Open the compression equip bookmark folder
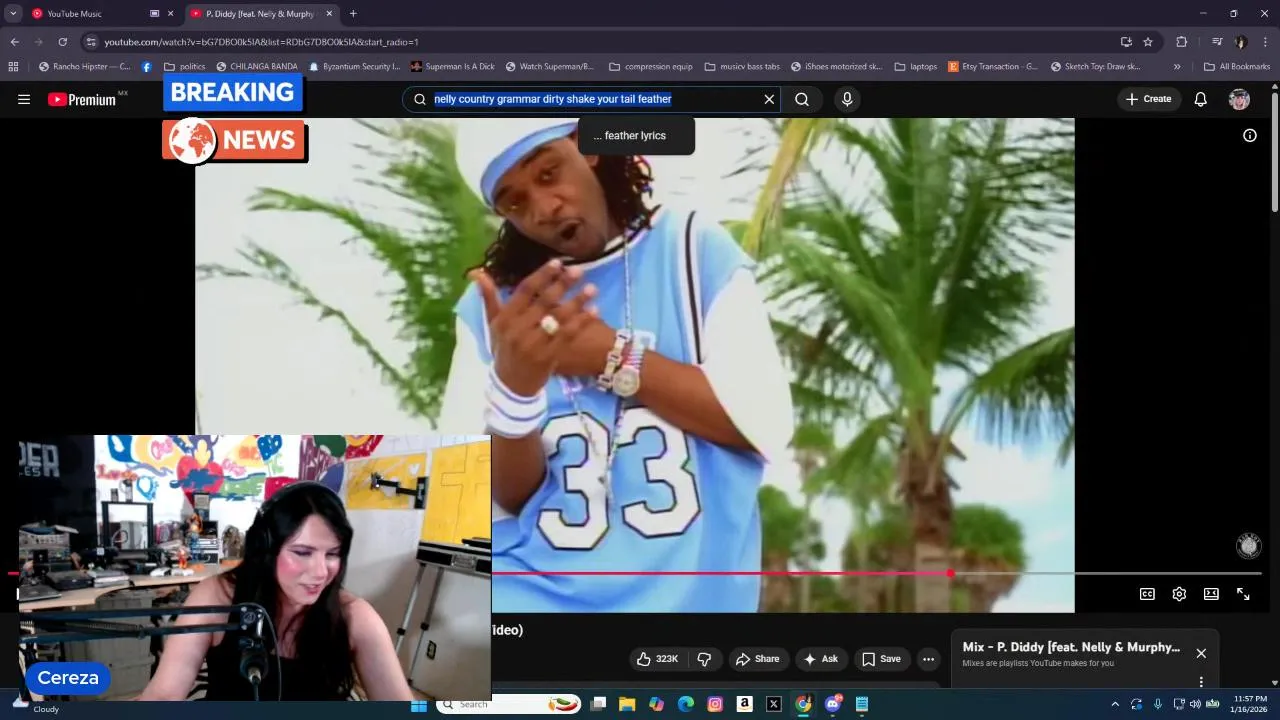The height and width of the screenshot is (720, 1280). 651,67
